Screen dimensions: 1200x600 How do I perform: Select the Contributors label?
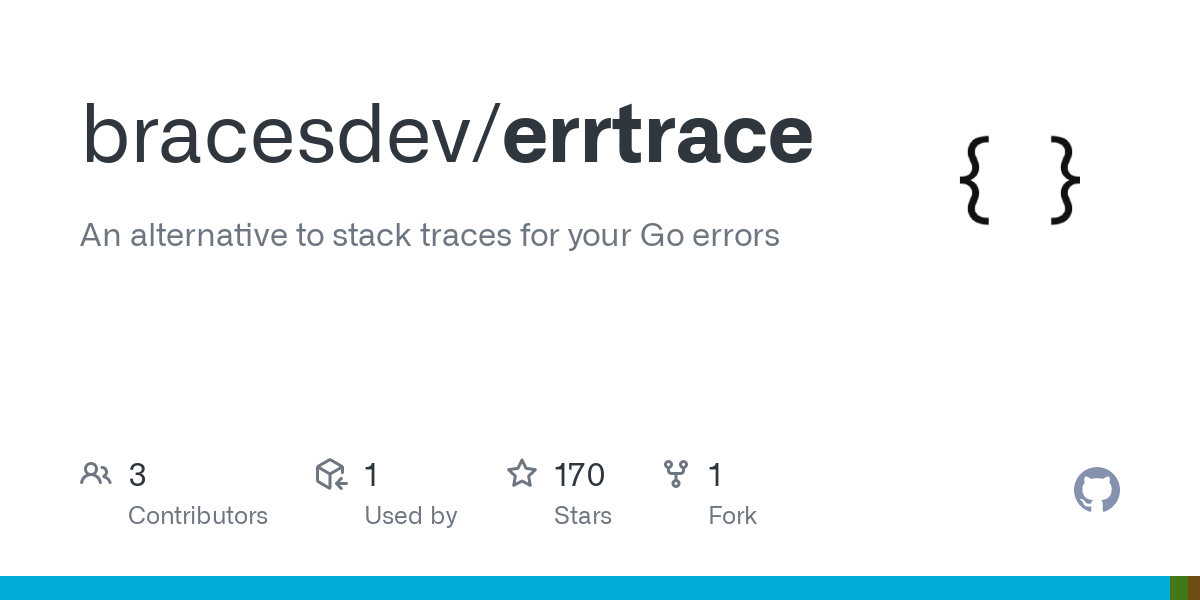(198, 516)
